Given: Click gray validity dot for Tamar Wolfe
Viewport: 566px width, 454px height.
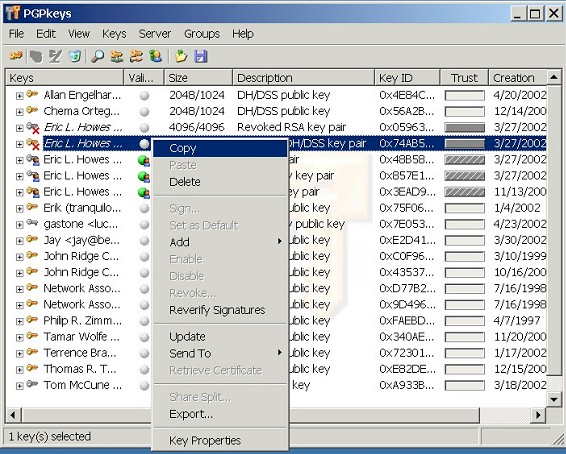Looking at the screenshot, I should click(x=144, y=337).
